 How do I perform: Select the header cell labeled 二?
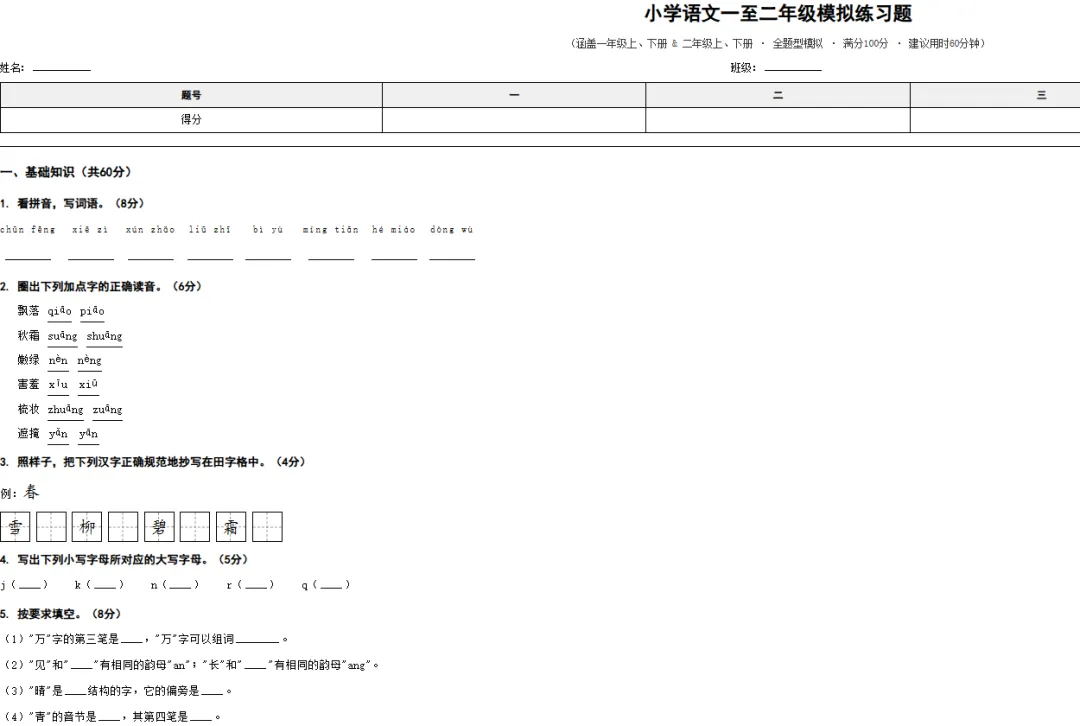coord(778,95)
